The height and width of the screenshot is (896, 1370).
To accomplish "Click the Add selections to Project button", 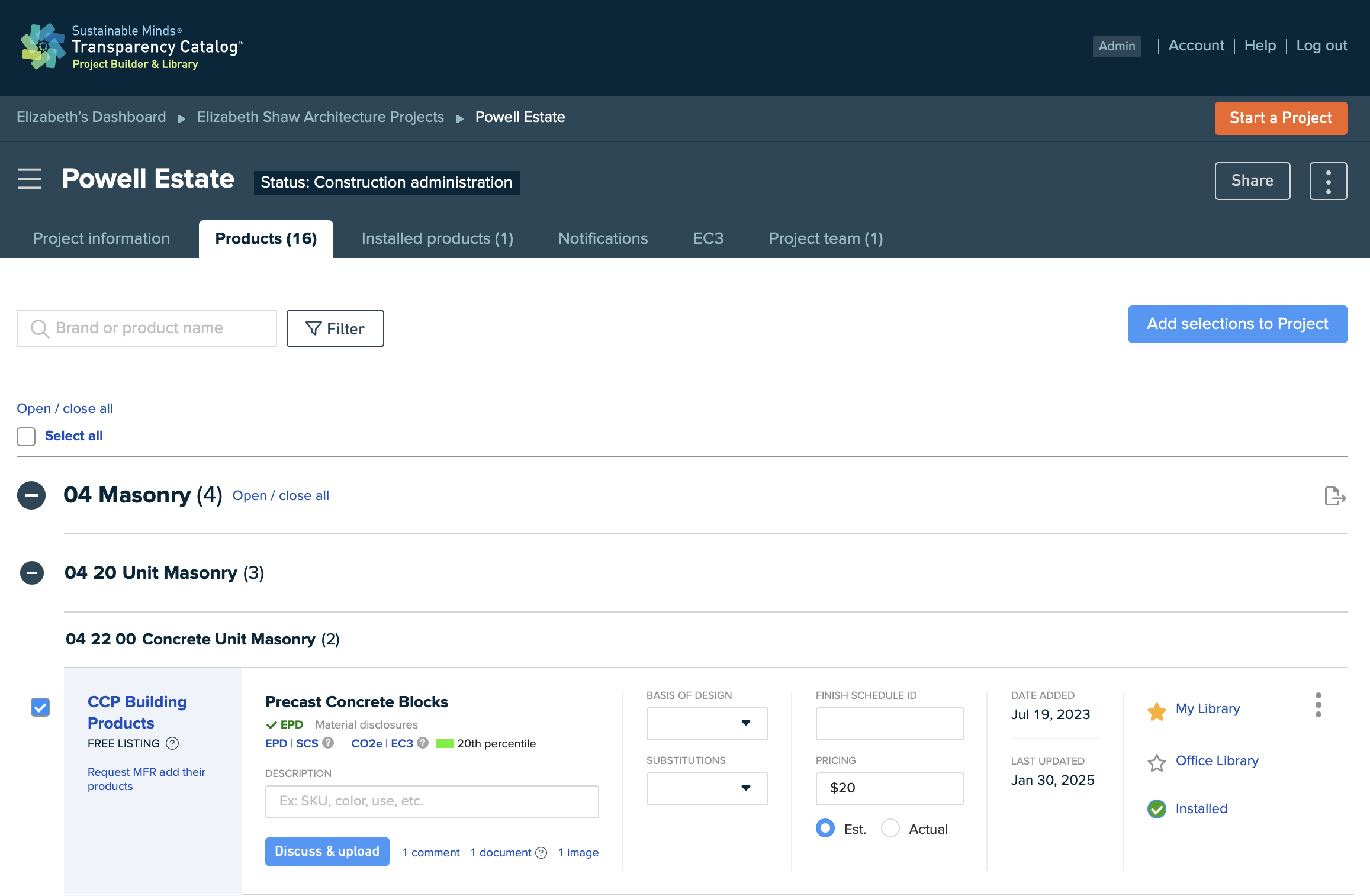I will point(1237,324).
